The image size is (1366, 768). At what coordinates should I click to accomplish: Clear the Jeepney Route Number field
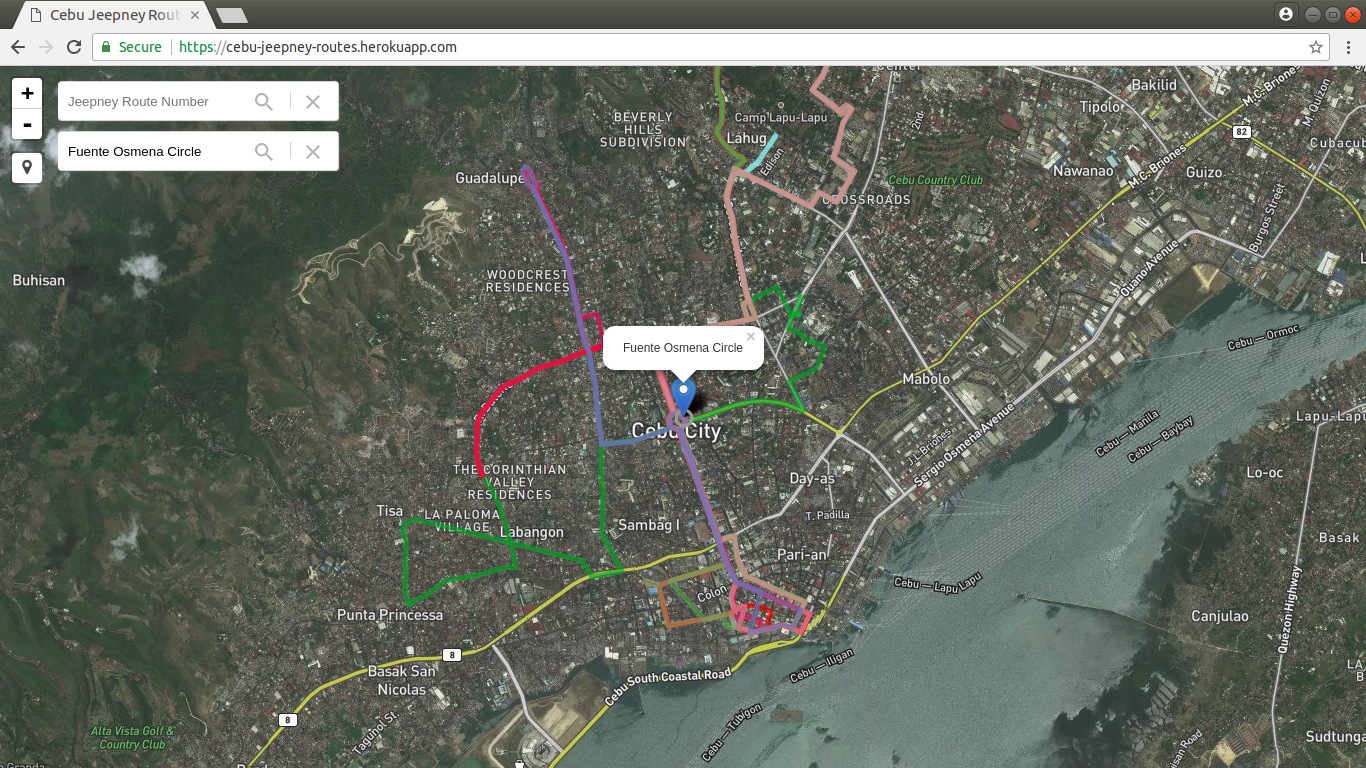(x=313, y=101)
